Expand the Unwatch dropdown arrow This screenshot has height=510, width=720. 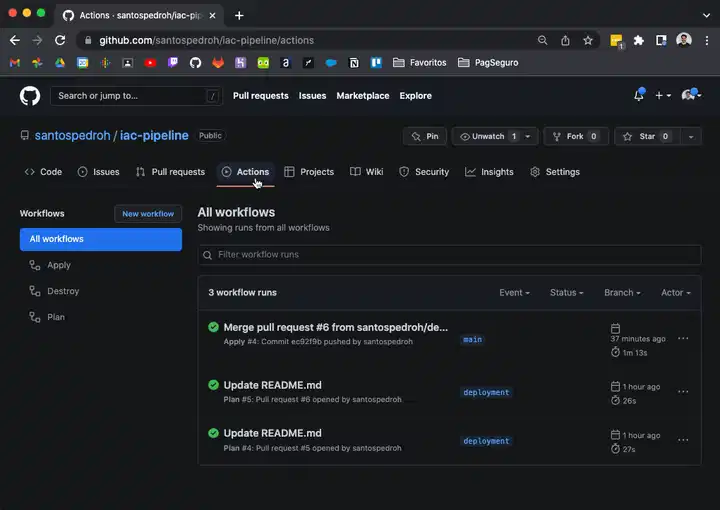click(x=529, y=136)
